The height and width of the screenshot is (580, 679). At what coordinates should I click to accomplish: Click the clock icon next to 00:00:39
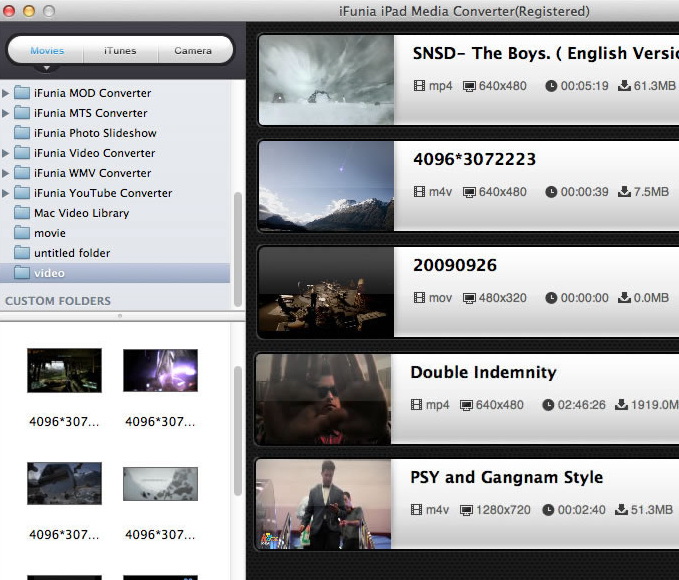click(551, 191)
